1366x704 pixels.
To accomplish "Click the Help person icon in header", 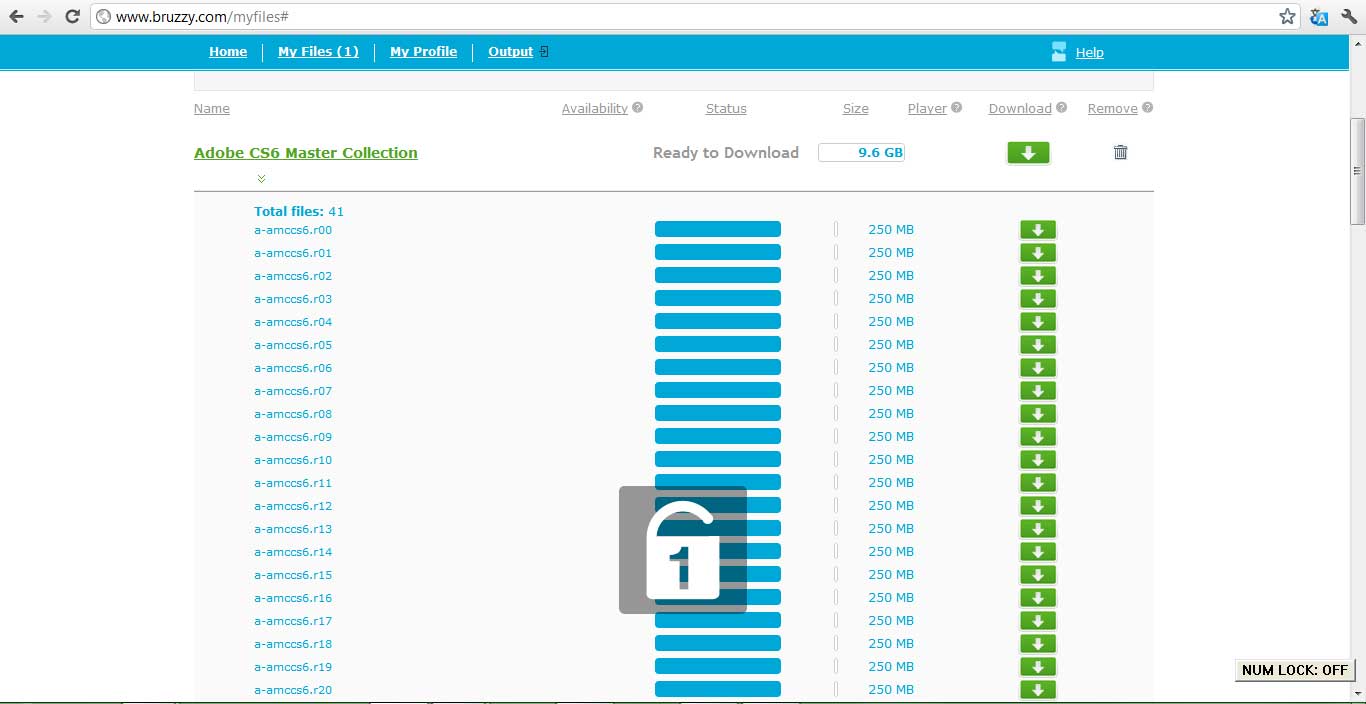I will [x=1059, y=52].
